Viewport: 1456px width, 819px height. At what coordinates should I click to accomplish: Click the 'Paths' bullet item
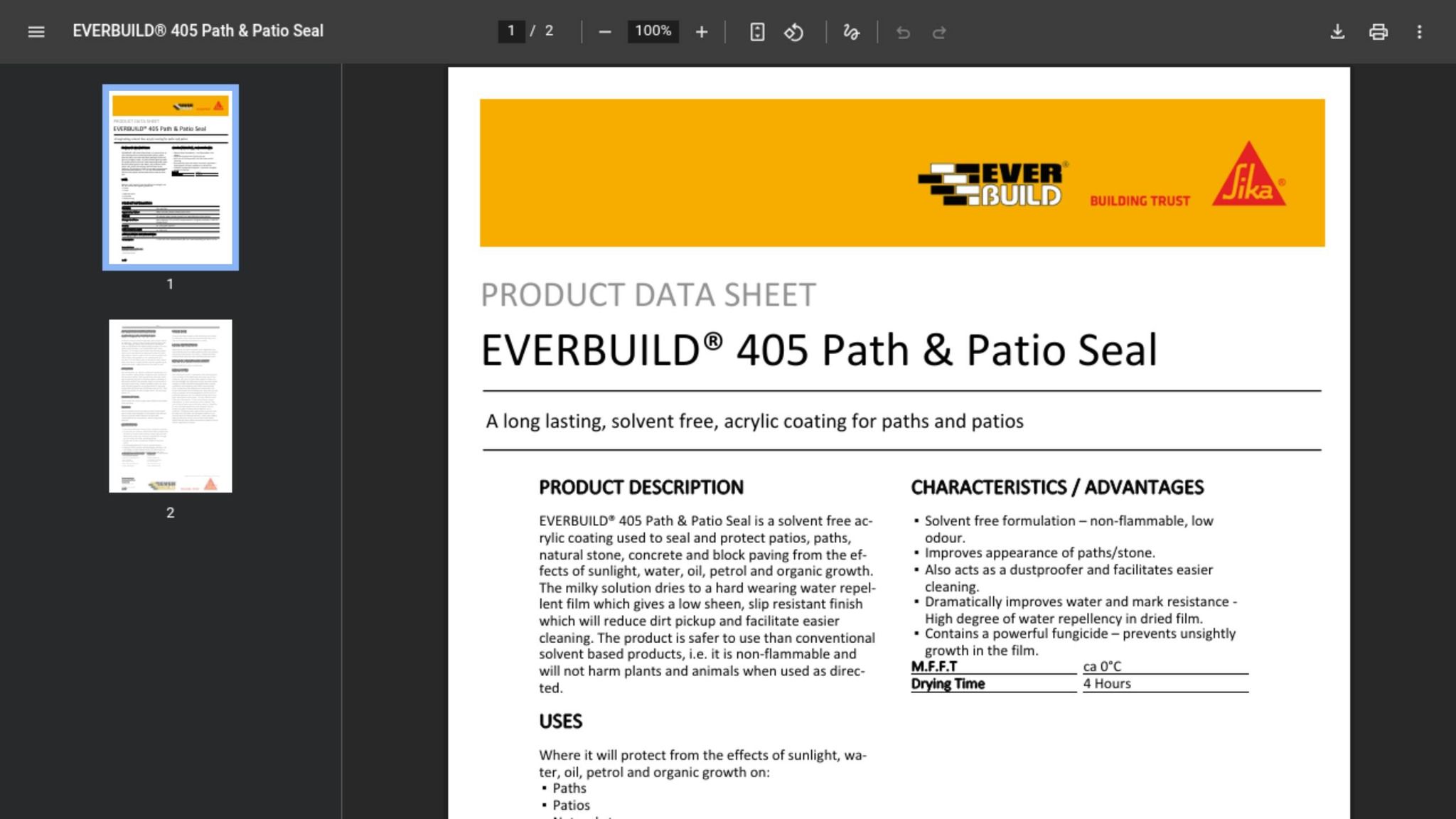[569, 788]
